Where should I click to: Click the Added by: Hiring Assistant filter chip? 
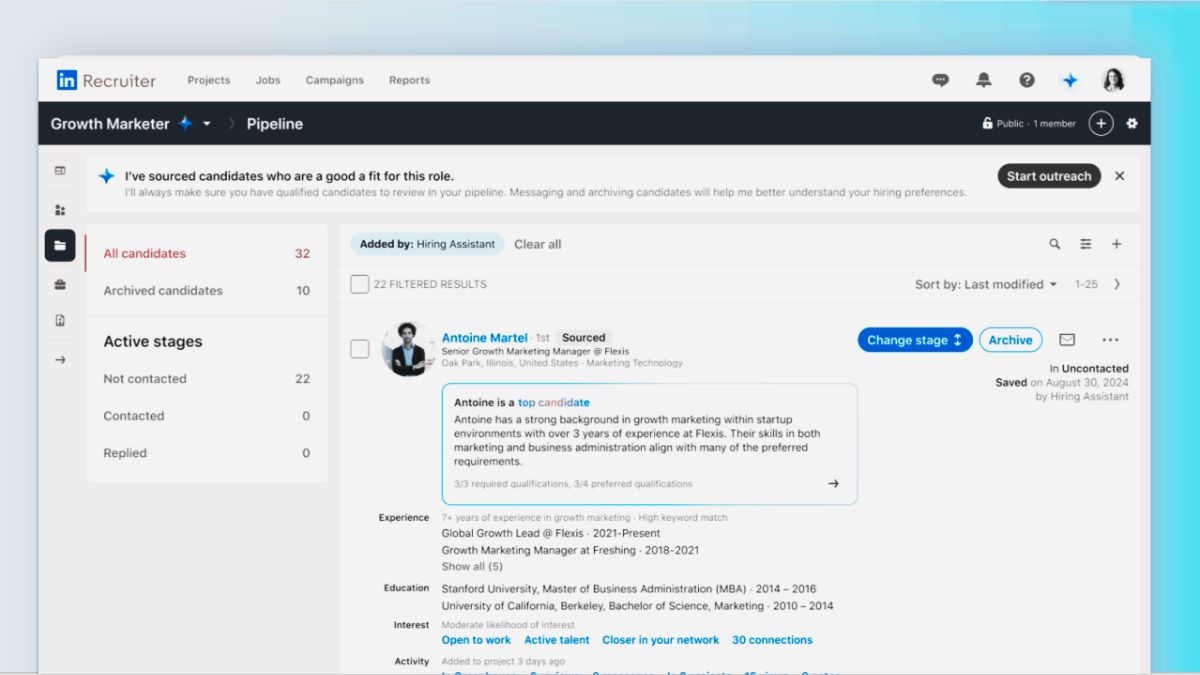click(428, 244)
